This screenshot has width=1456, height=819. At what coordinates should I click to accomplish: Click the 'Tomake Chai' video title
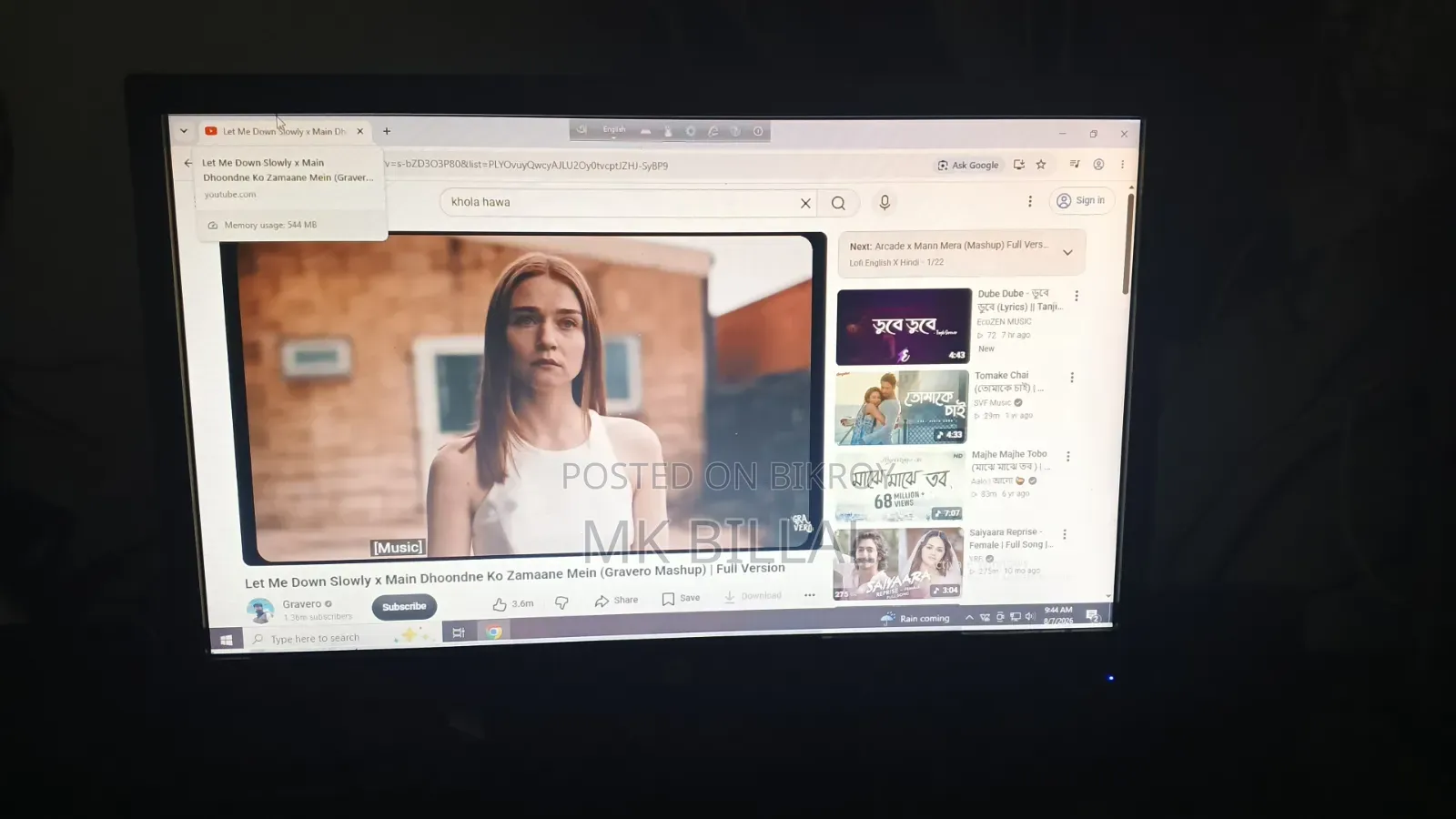click(1009, 381)
